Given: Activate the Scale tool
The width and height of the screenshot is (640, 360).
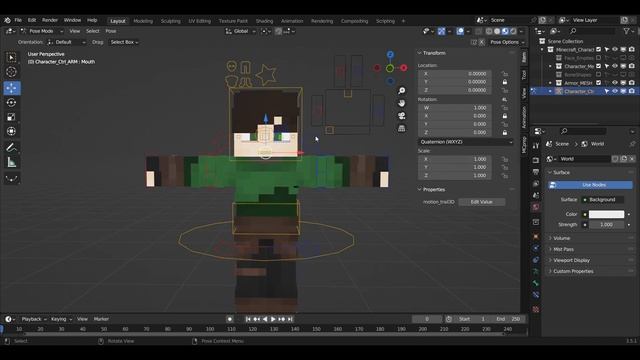Looking at the screenshot, I should point(11,117).
